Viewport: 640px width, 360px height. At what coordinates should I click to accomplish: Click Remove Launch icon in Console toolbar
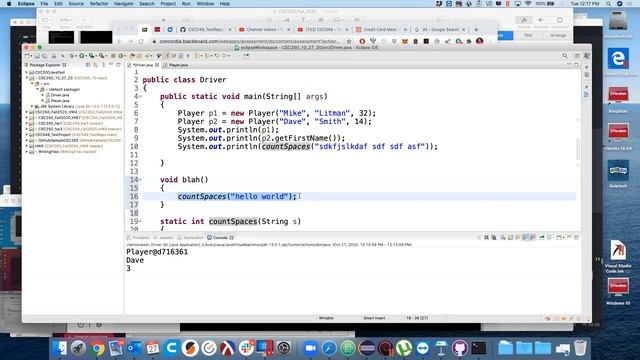click(487, 237)
